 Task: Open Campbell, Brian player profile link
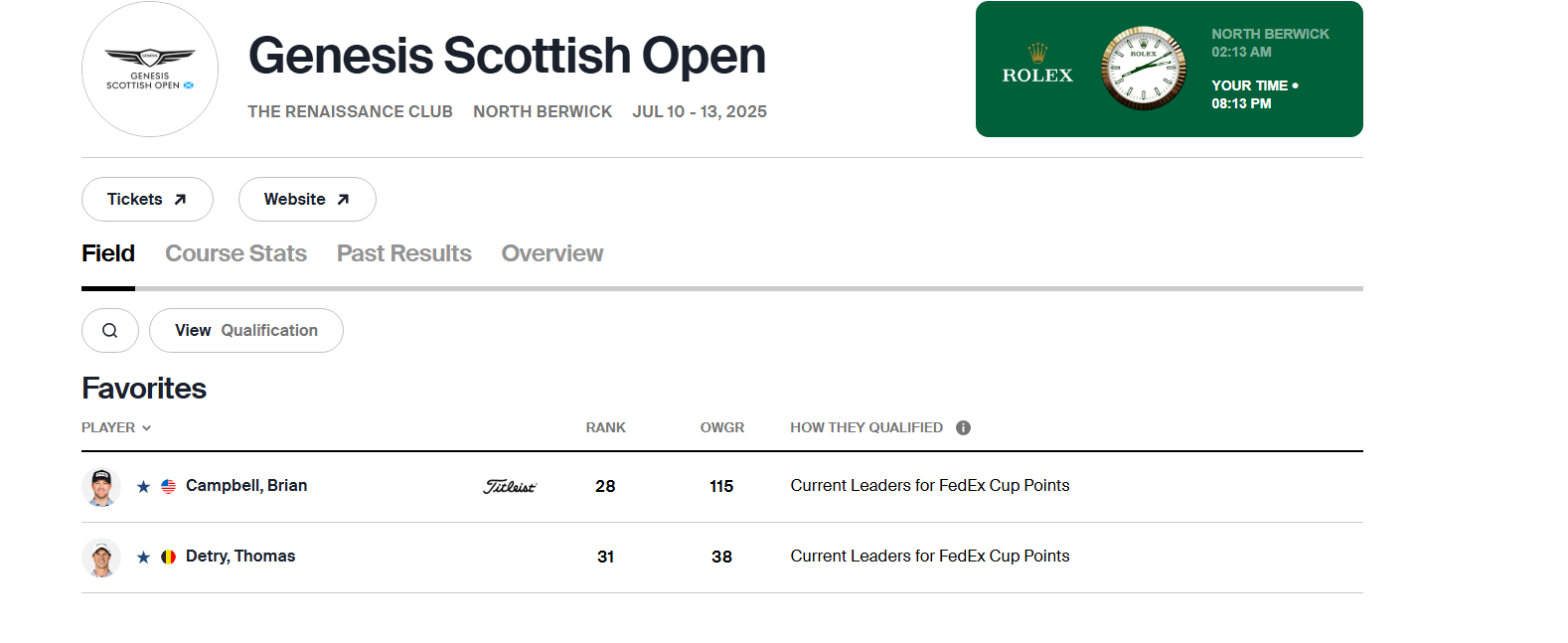pos(246,486)
